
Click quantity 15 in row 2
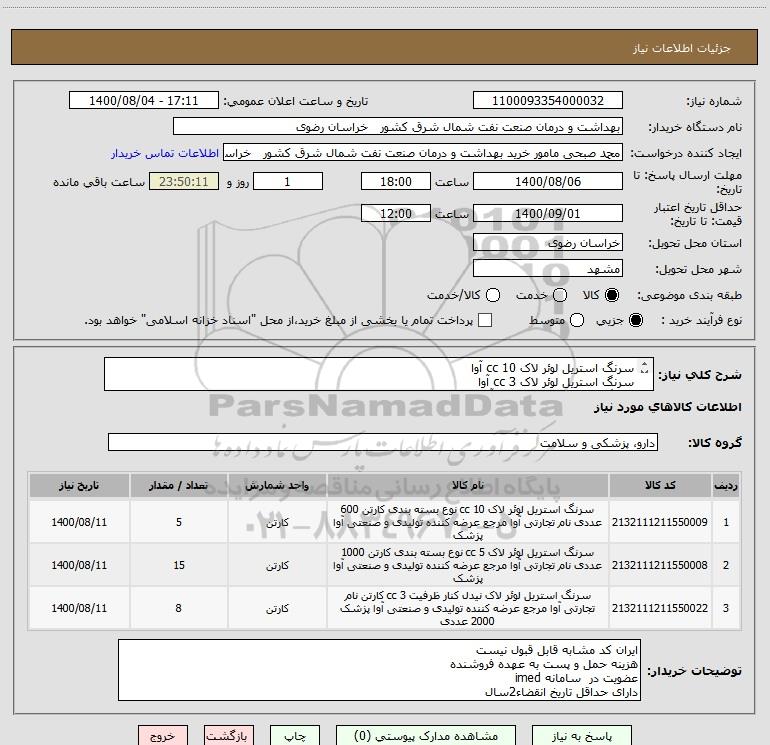179,565
